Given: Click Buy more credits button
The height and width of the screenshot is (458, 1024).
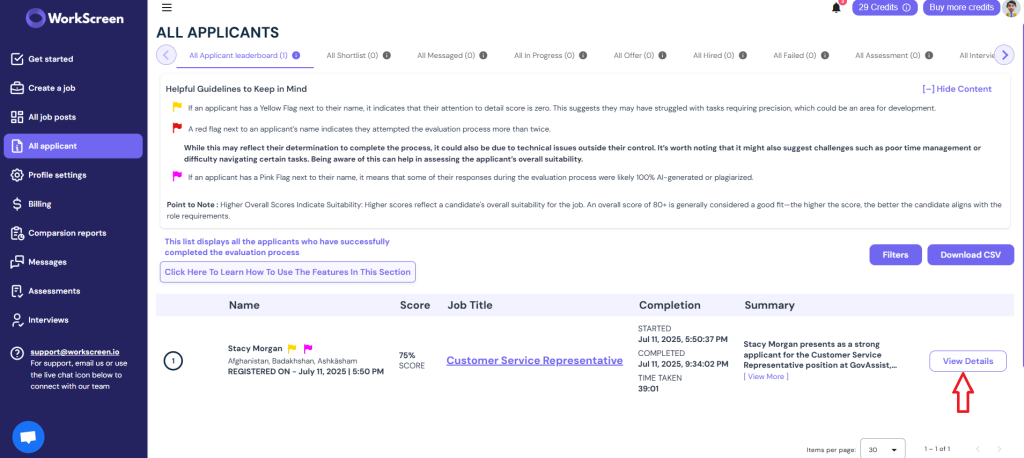Looking at the screenshot, I should pyautogui.click(x=961, y=8).
